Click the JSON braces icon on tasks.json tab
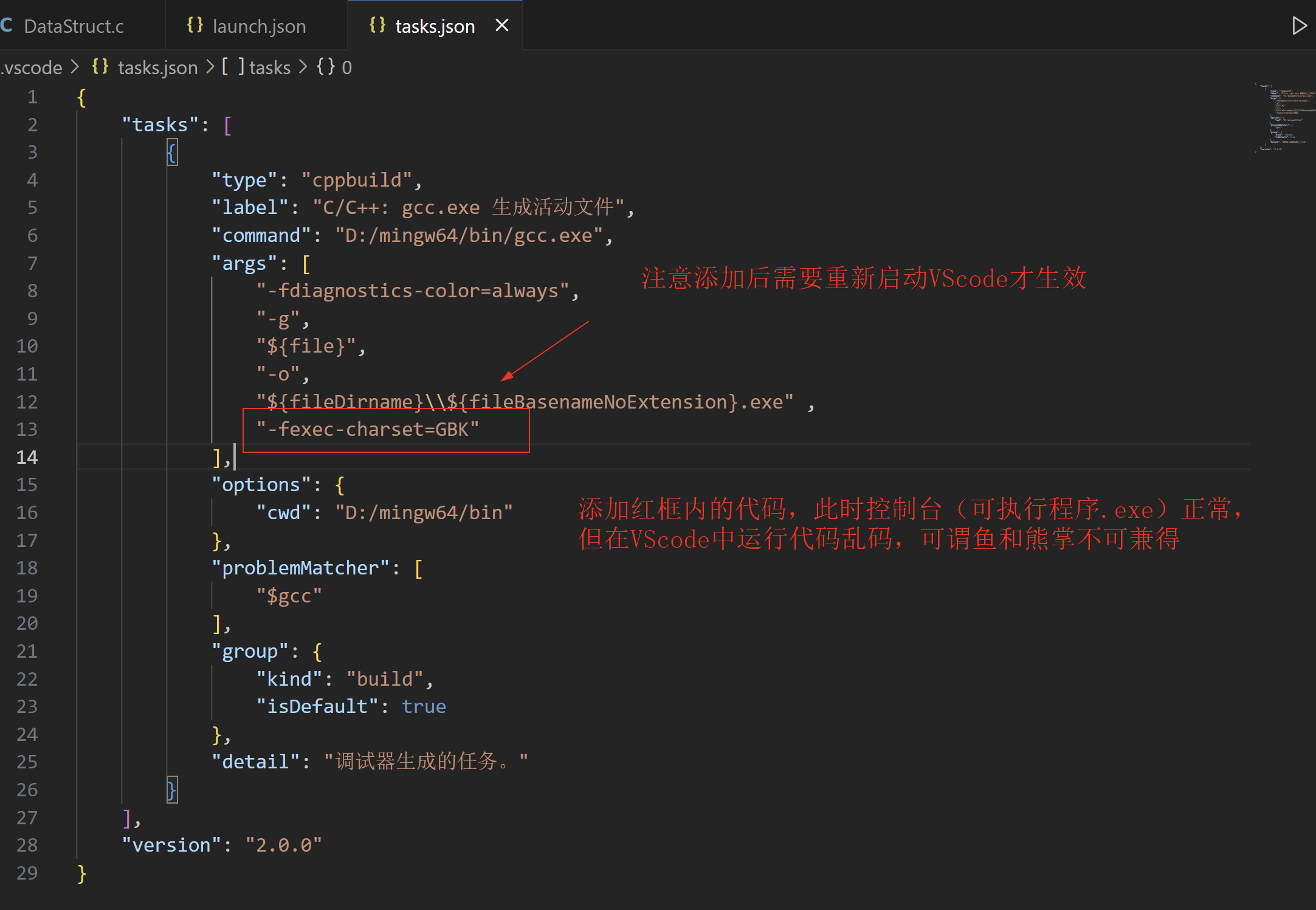 (377, 26)
